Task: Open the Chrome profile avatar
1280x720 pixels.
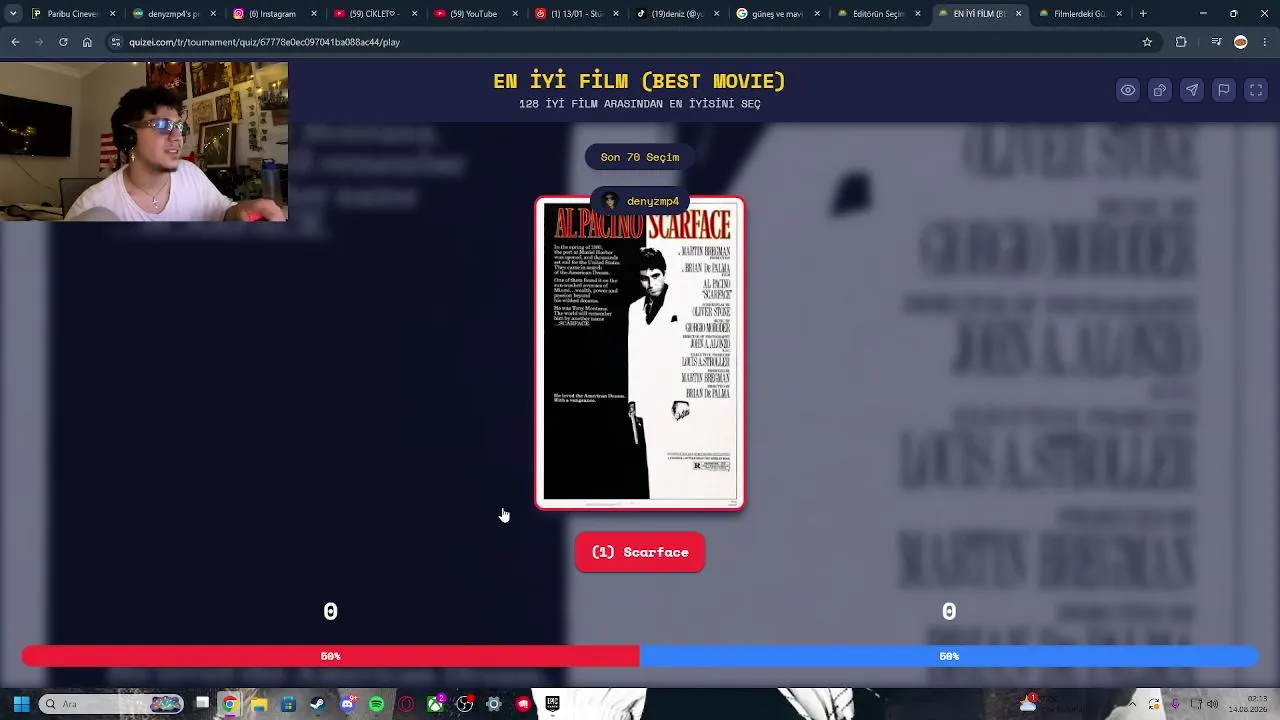Action: [x=1241, y=42]
